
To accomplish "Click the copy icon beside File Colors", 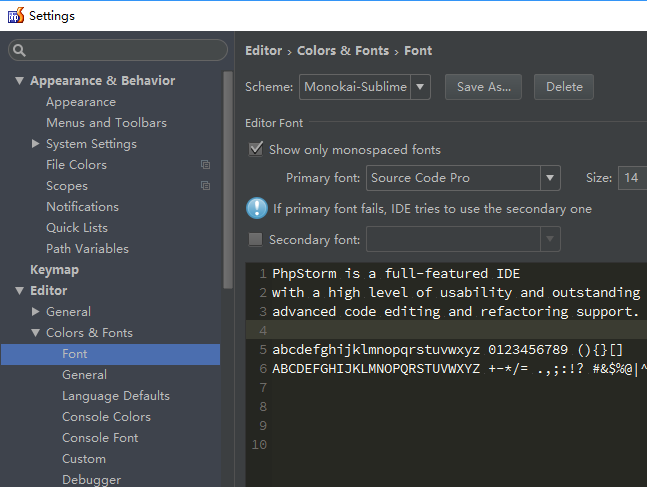I will [x=205, y=165].
